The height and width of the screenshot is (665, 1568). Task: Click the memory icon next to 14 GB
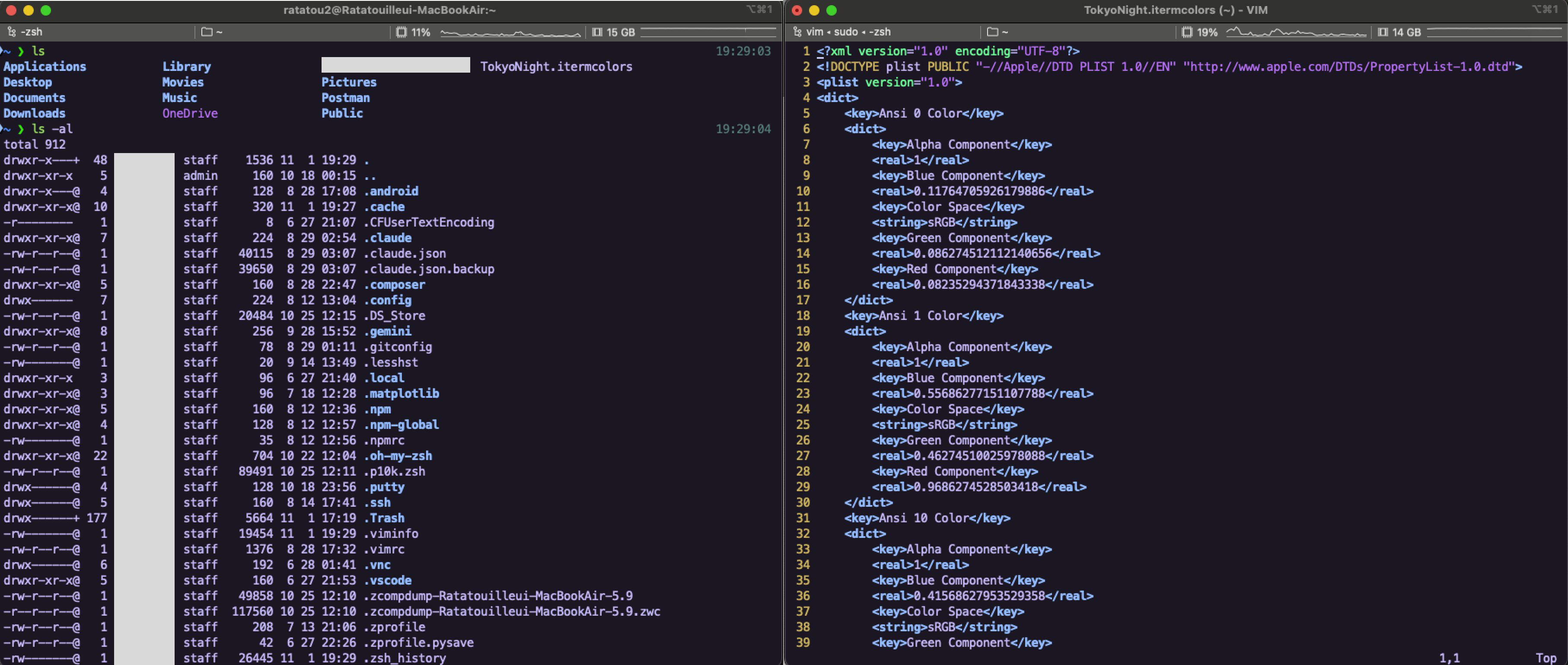tap(1383, 32)
